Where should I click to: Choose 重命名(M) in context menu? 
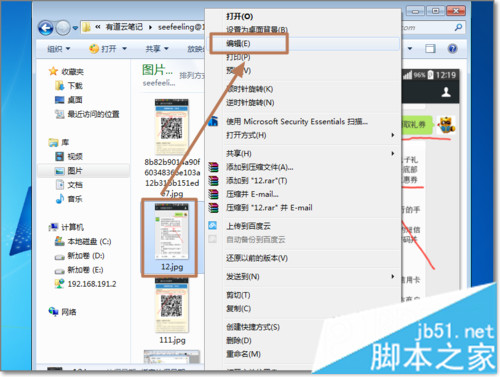243,354
